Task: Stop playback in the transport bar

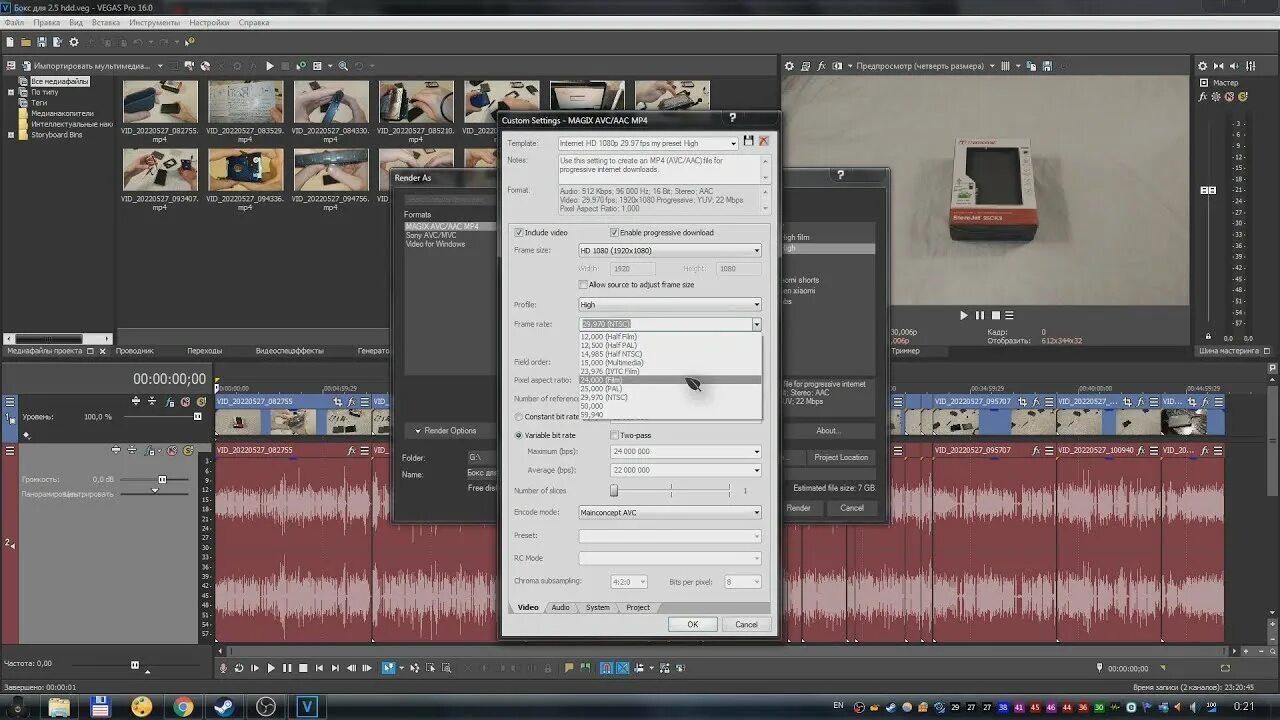Action: 303,668
